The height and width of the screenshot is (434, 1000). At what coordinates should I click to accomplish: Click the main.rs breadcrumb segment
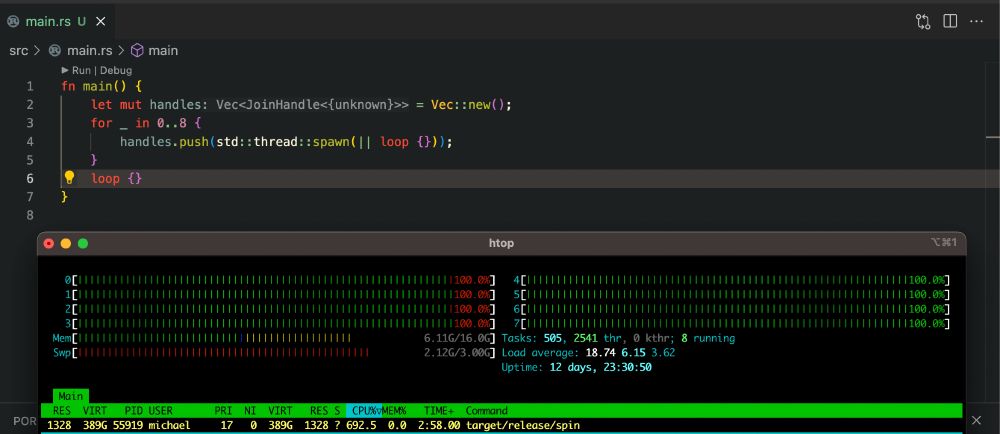[x=89, y=50]
